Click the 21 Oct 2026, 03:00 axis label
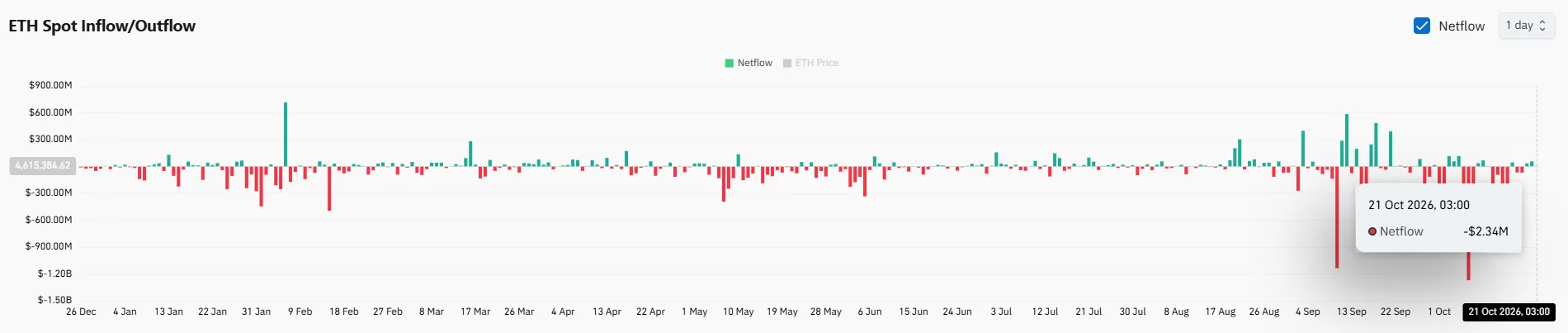The image size is (1568, 333). click(x=1509, y=312)
